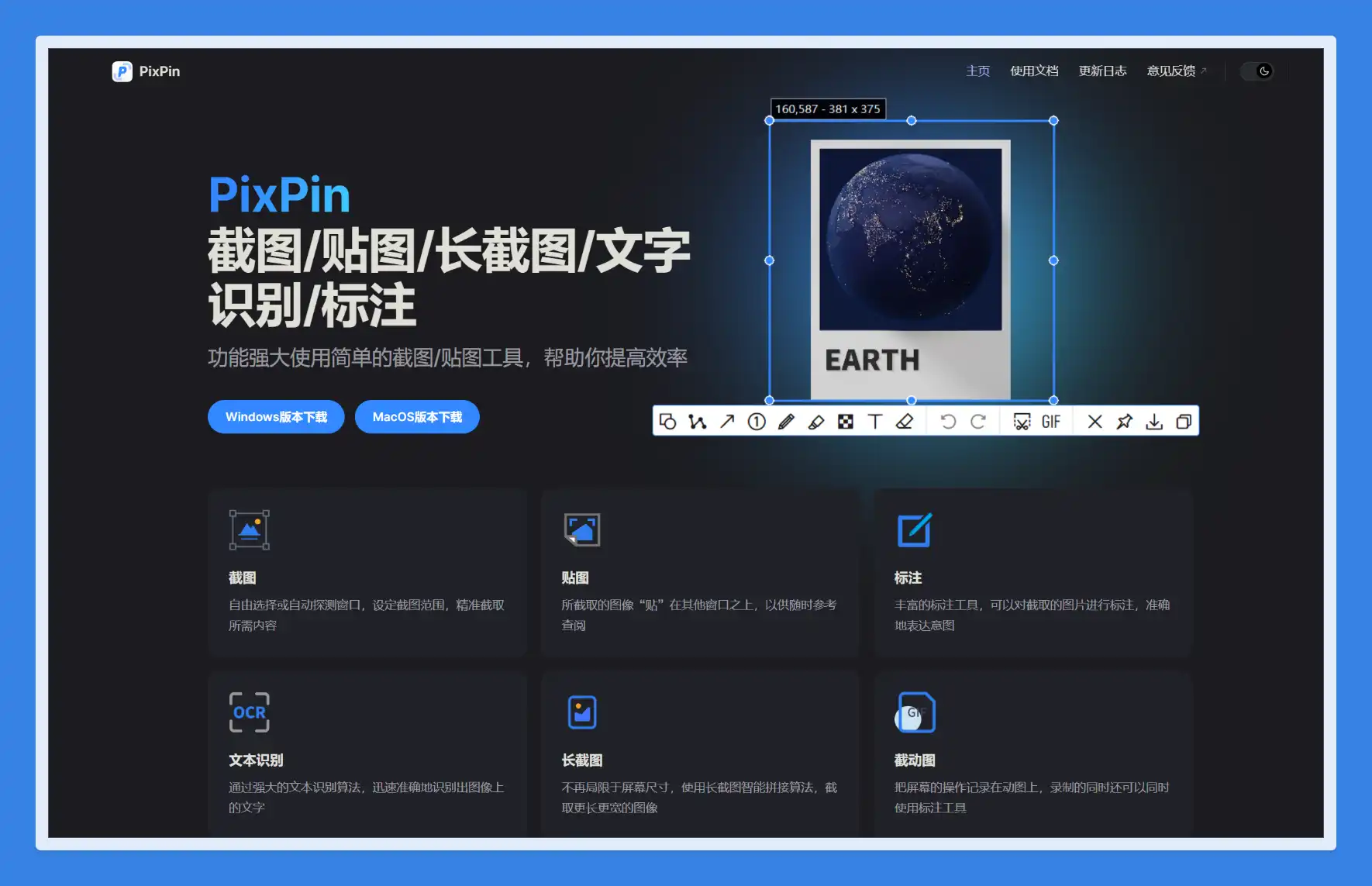The width and height of the screenshot is (1372, 886).
Task: Select the polyline tool in screenshot toolbar
Action: pyautogui.click(x=698, y=421)
